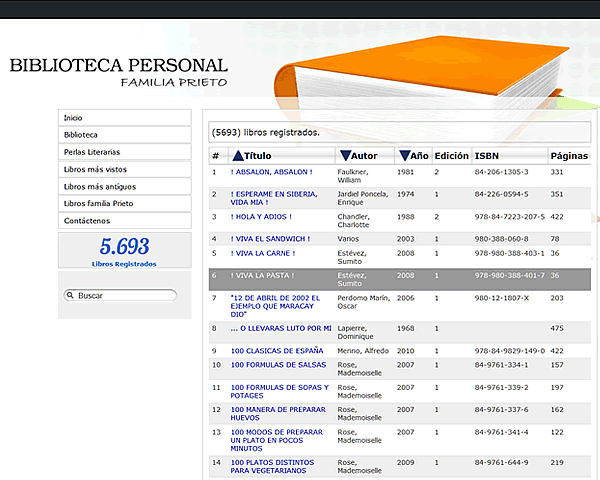This screenshot has width=600, height=480.
Task: Open the ! VIVA EL SANDWICH ! title
Action: coord(270,239)
